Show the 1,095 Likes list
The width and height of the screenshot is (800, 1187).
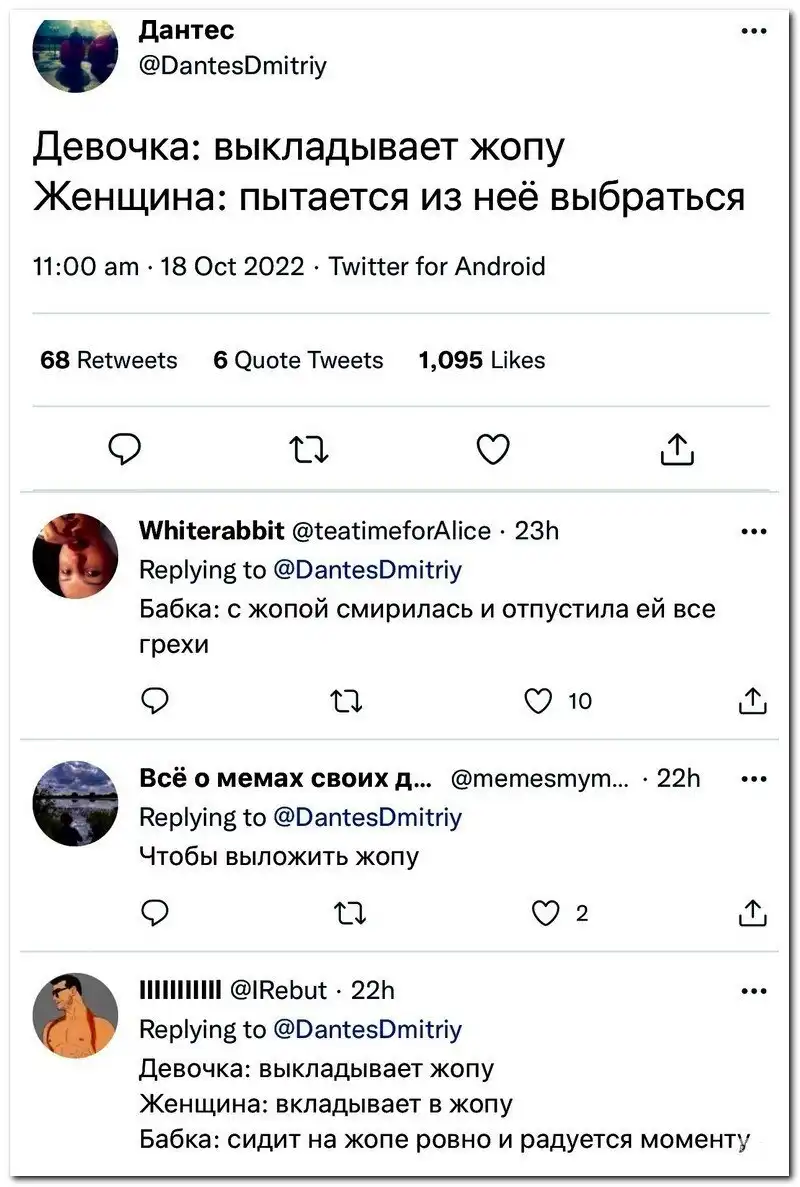(482, 361)
